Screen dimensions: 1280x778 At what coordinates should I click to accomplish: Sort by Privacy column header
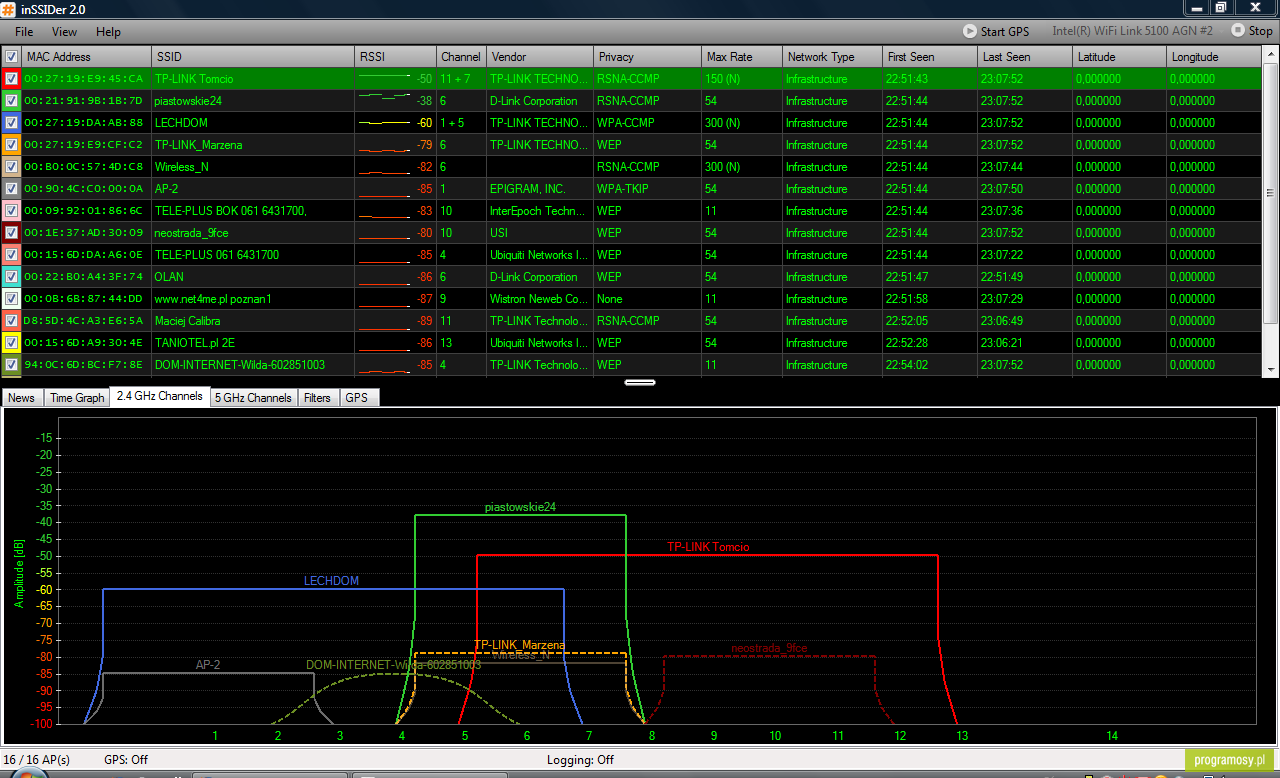pyautogui.click(x=647, y=57)
